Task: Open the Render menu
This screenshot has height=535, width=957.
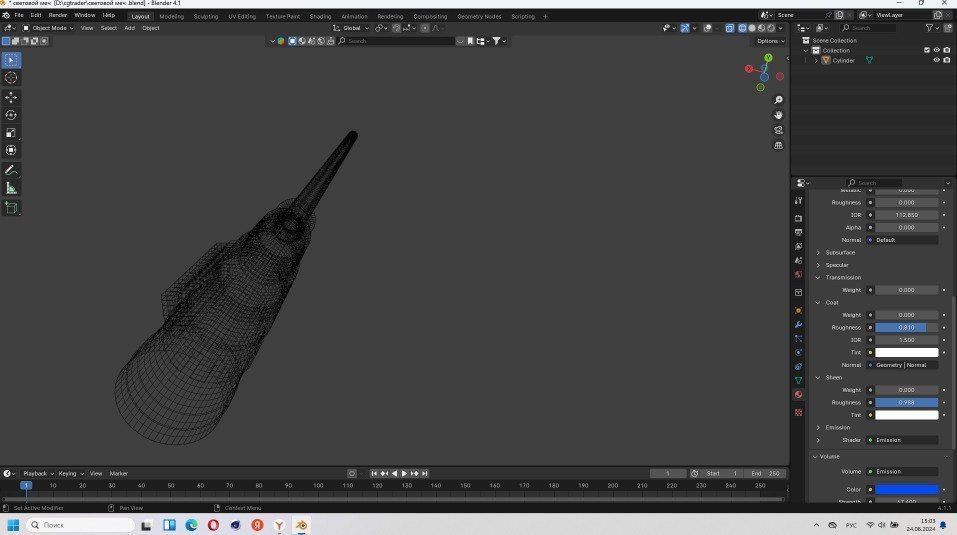Action: pyautogui.click(x=57, y=15)
